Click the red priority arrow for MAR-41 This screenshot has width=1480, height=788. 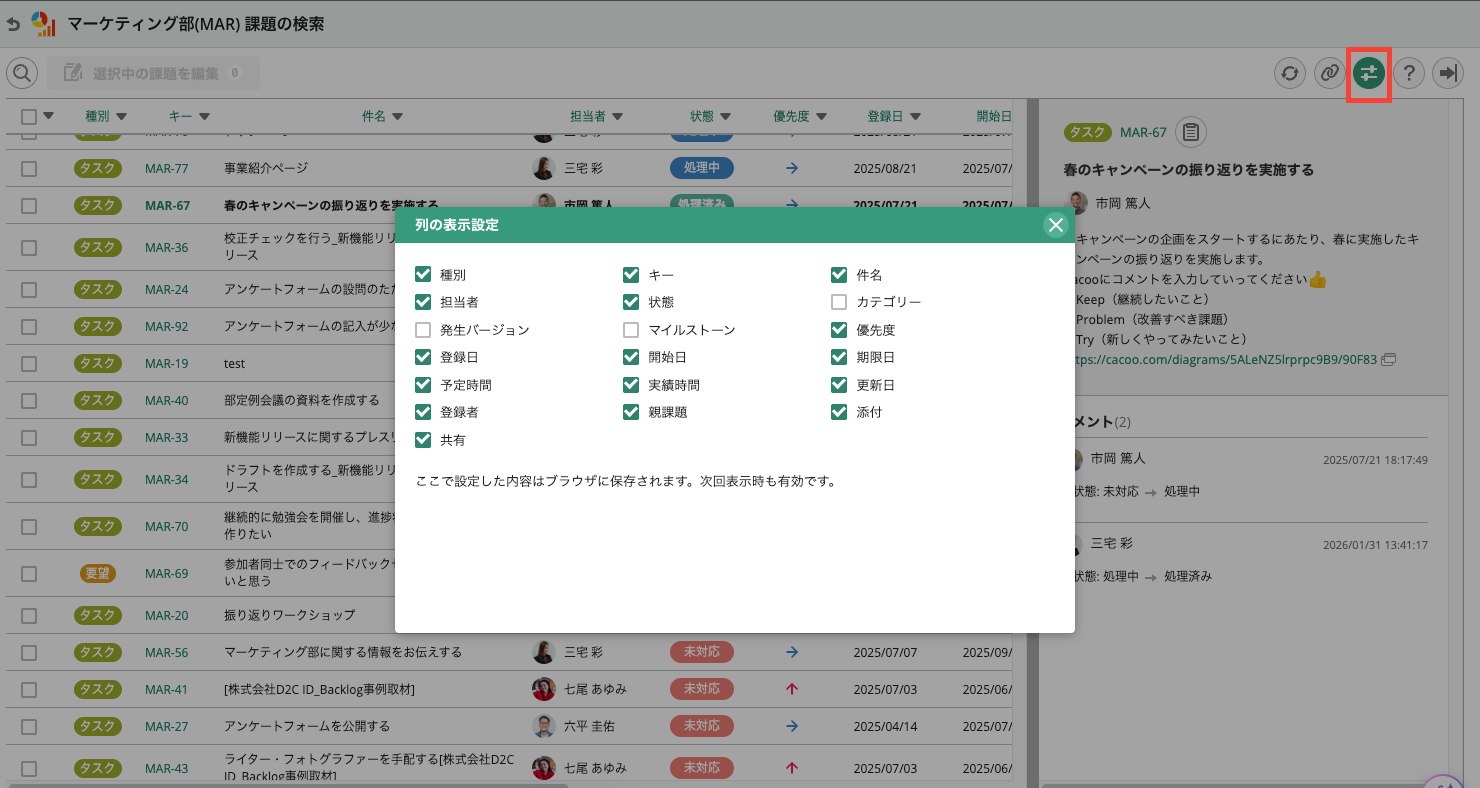pos(792,689)
